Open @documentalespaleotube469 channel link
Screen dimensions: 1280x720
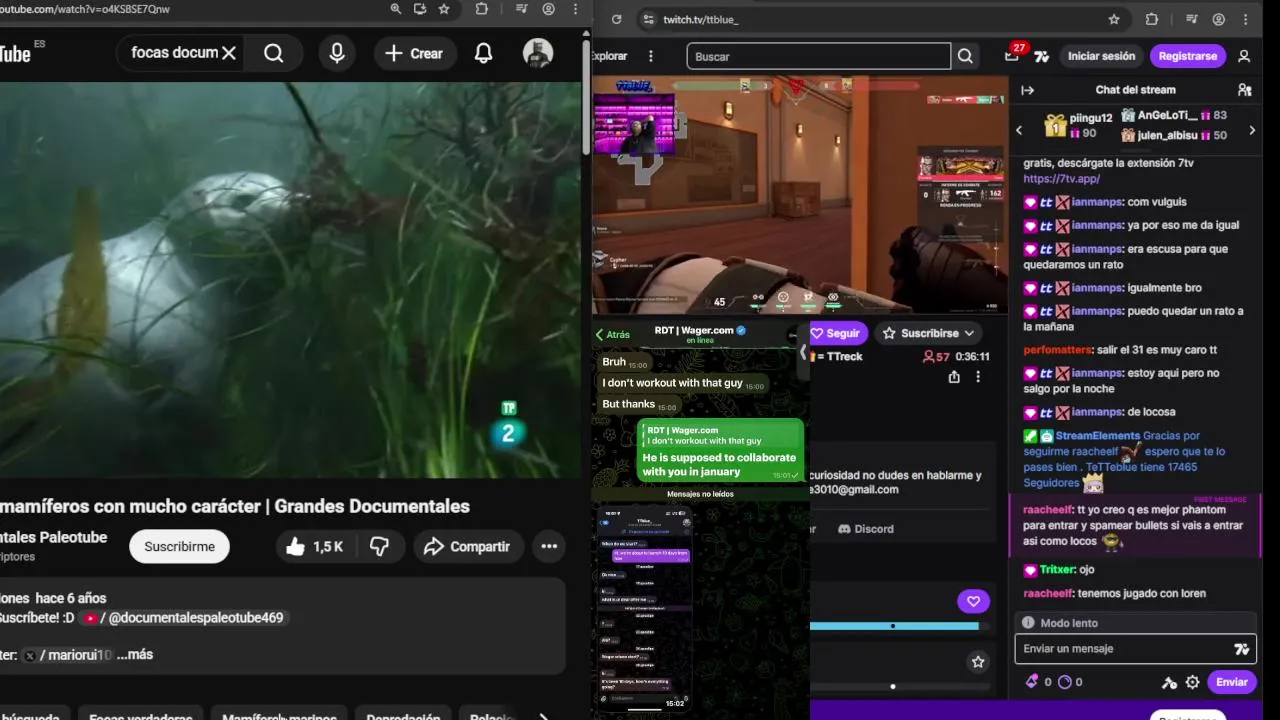coord(185,618)
